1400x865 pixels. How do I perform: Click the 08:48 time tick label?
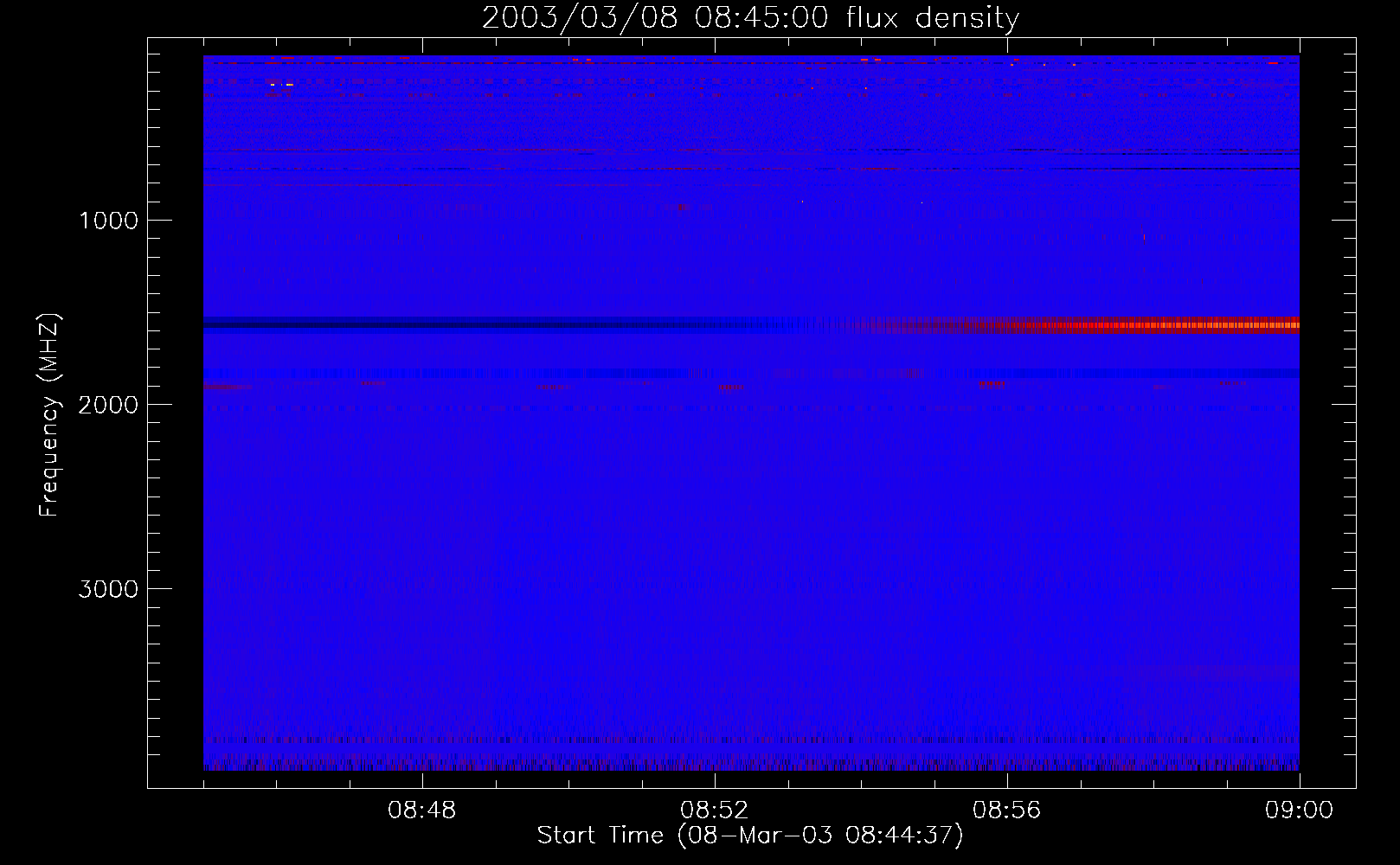coord(421,811)
